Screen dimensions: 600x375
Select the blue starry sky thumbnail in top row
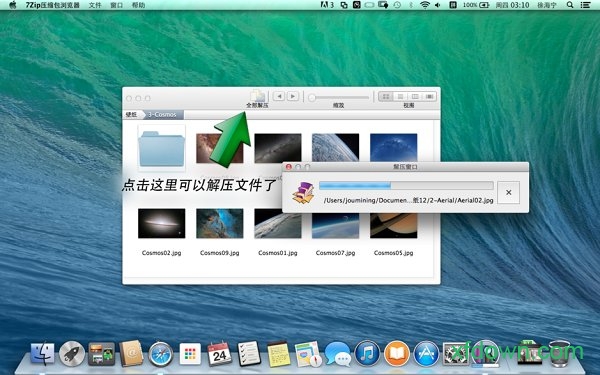(393, 147)
